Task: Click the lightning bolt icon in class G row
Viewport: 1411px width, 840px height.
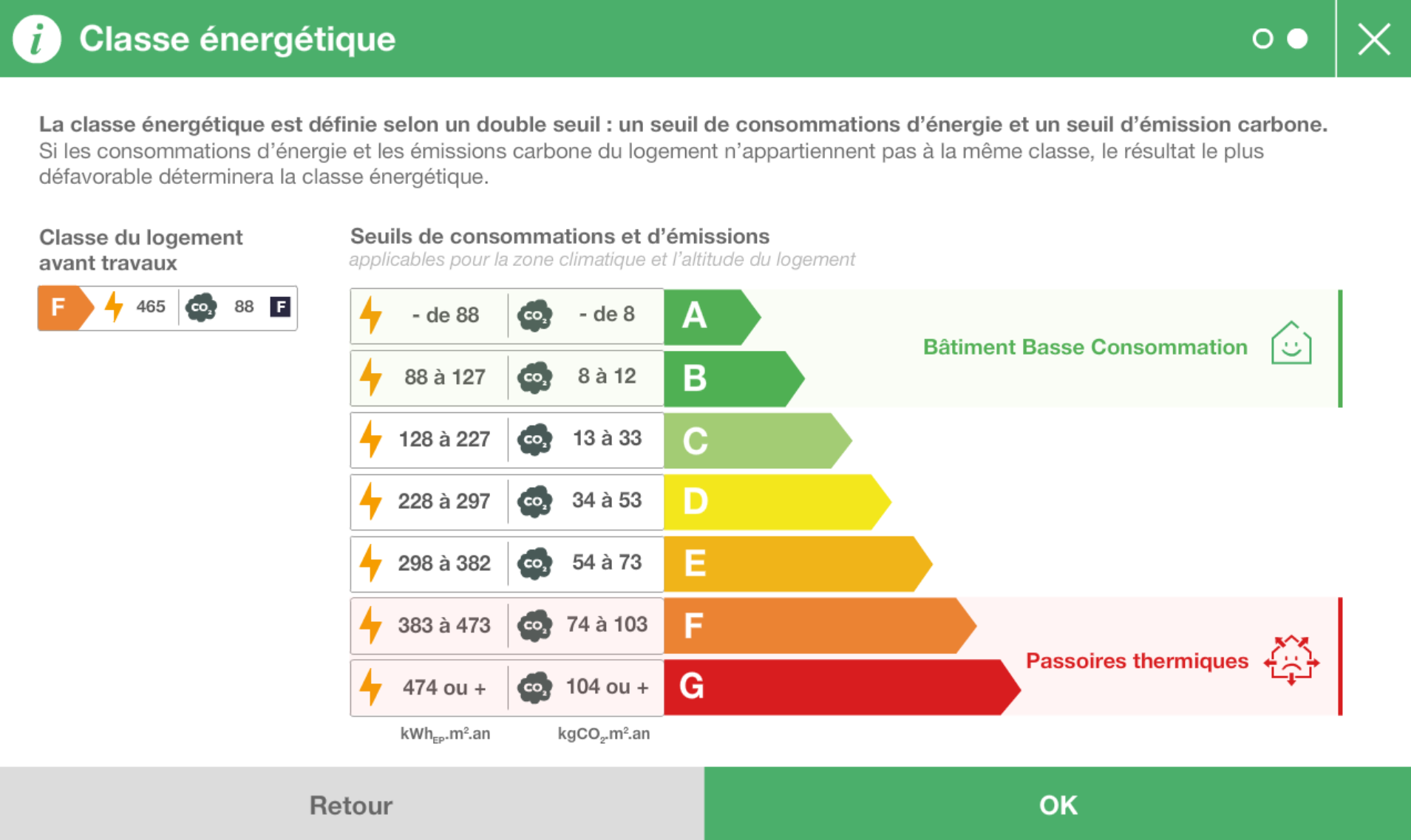Action: pos(371,687)
